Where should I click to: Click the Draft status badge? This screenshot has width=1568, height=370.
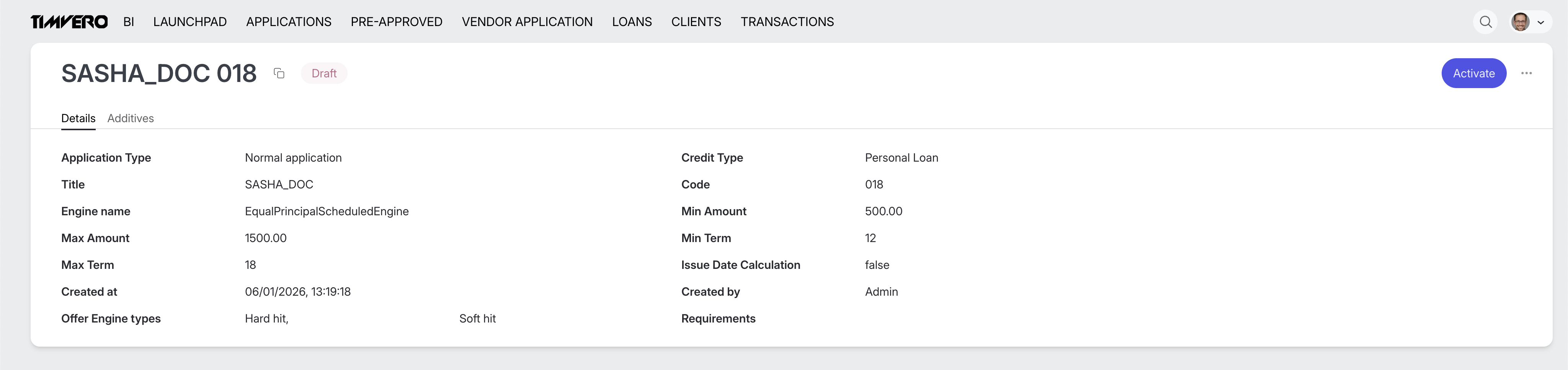coord(324,73)
